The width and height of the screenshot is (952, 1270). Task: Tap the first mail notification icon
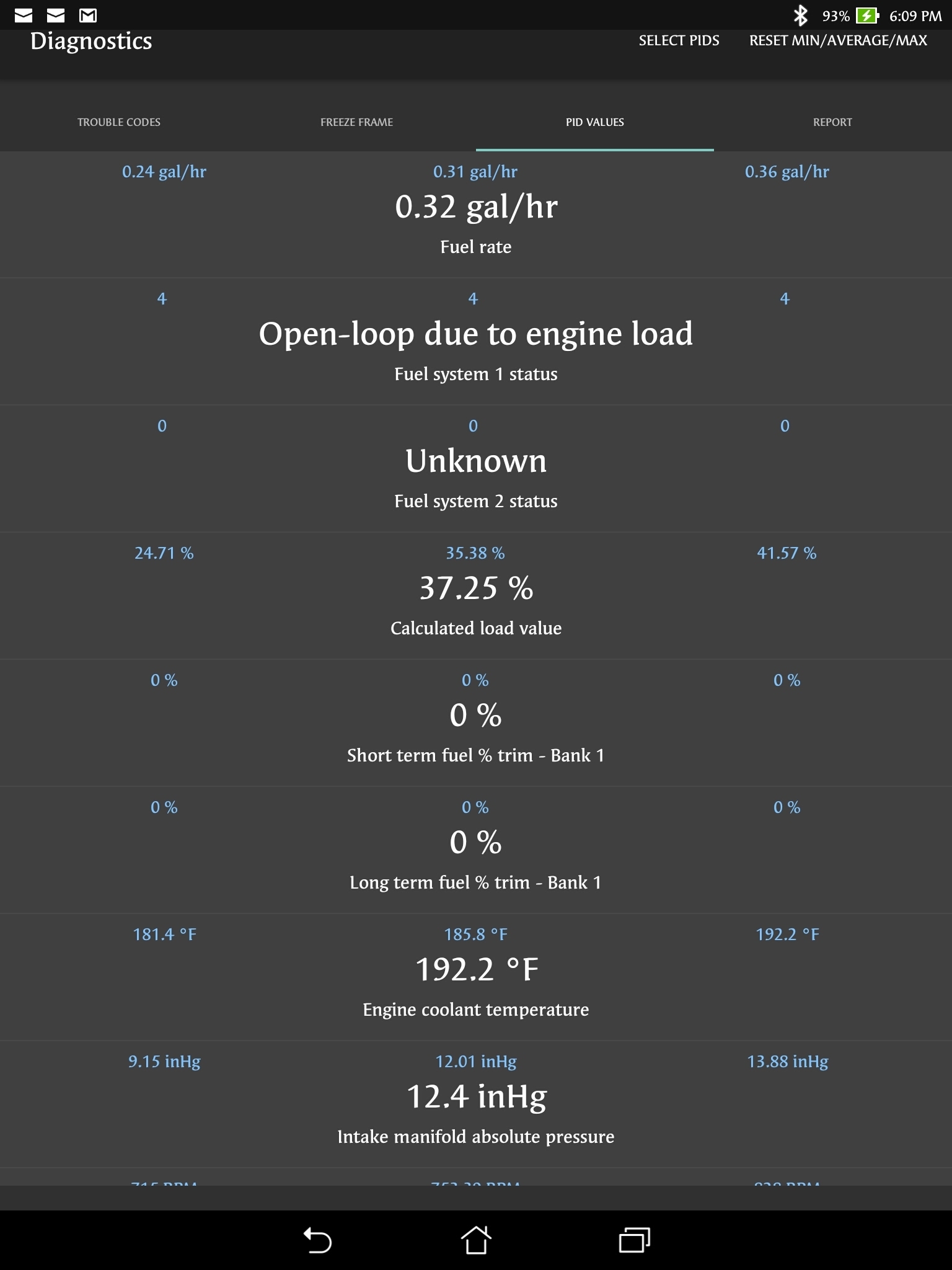click(x=24, y=15)
